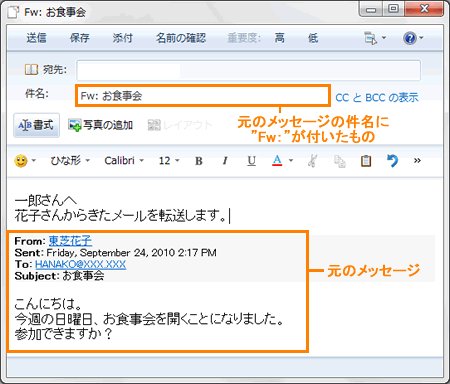Click the copy icon
The width and height of the screenshot is (450, 384).
pyautogui.click(x=340, y=161)
